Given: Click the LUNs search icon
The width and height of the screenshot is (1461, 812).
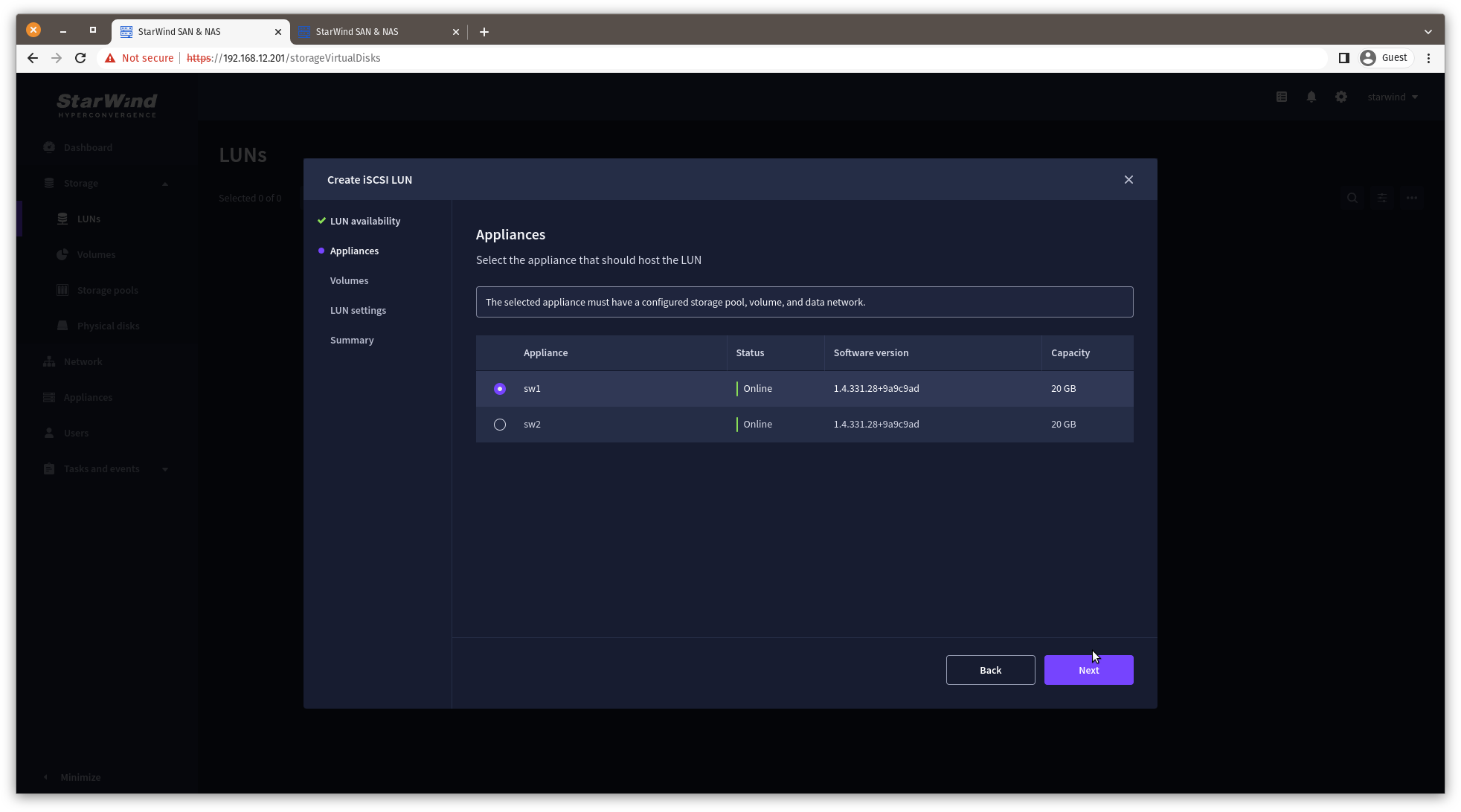Looking at the screenshot, I should point(1352,199).
